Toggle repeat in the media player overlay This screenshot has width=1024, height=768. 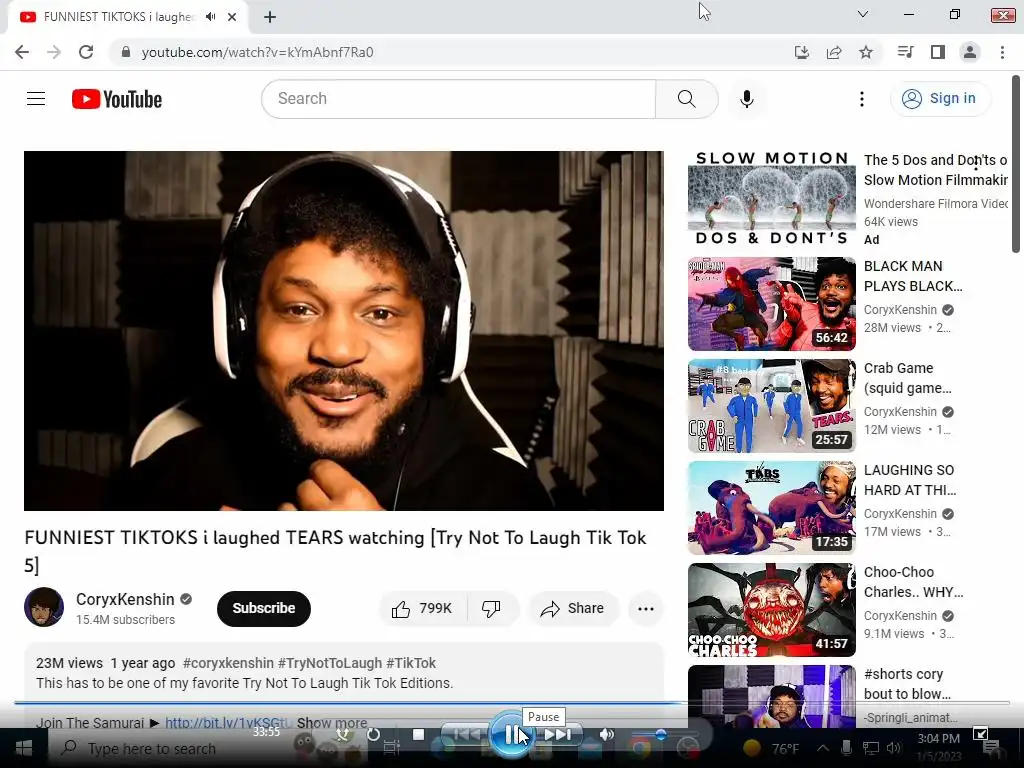click(373, 735)
